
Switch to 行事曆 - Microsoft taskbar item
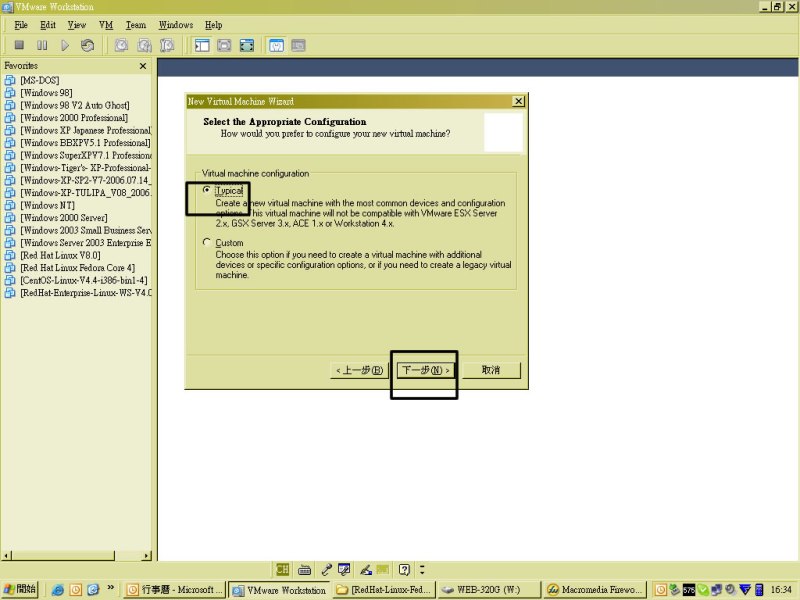175,590
